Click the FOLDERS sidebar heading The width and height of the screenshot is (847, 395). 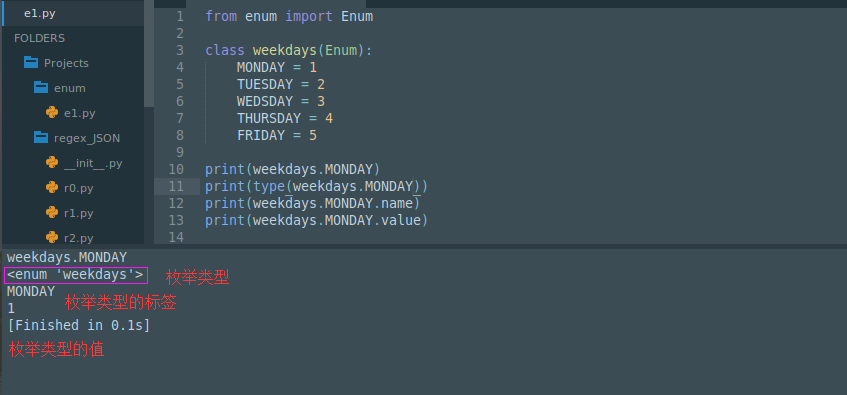coord(39,38)
